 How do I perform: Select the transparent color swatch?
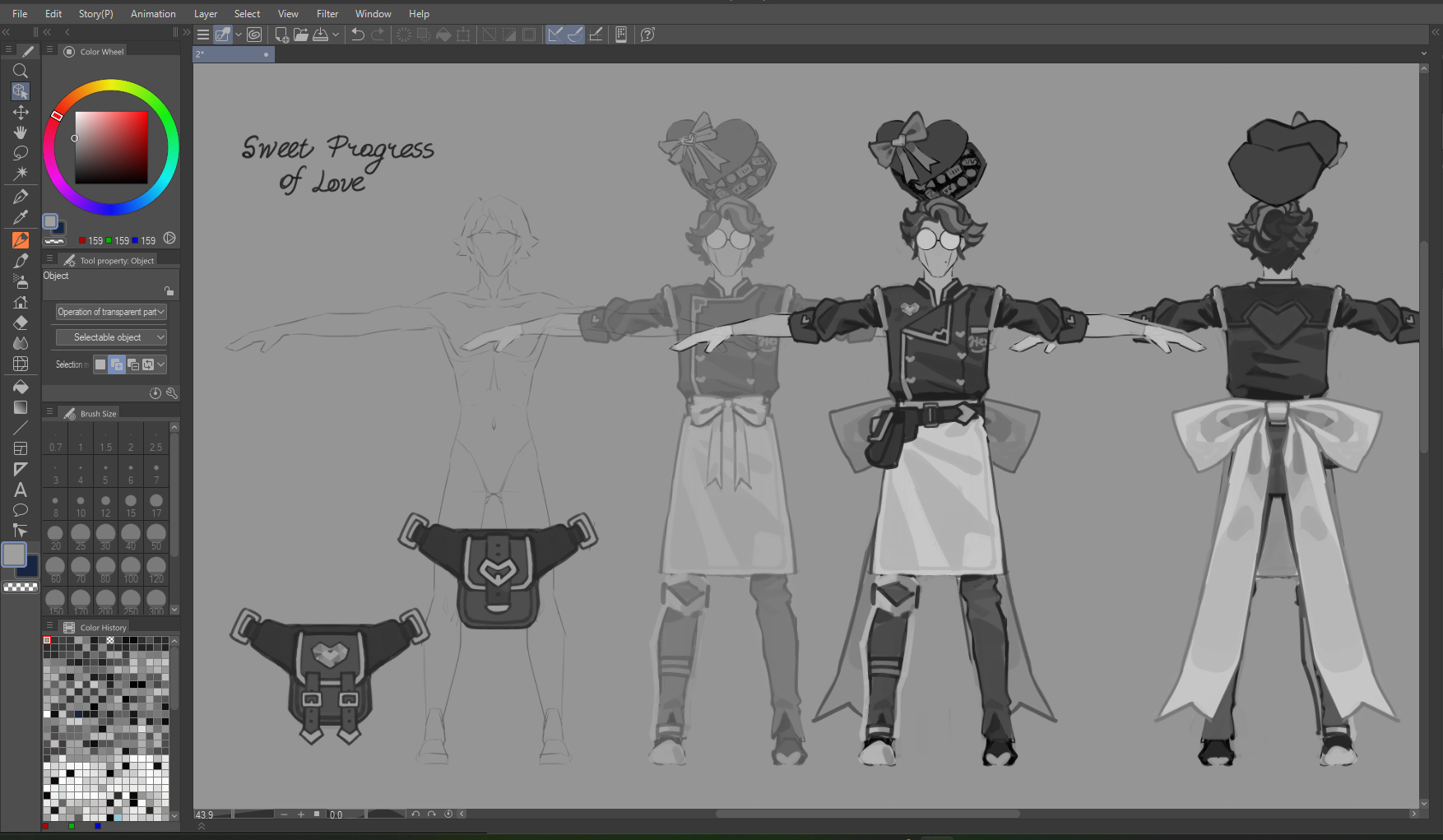tap(21, 587)
